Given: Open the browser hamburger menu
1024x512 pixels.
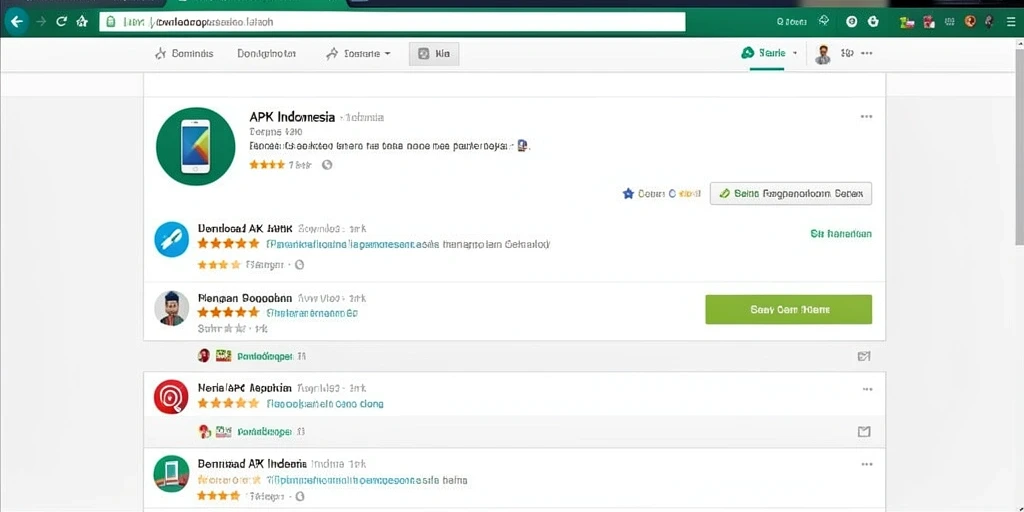Looking at the screenshot, I should pos(1010,22).
